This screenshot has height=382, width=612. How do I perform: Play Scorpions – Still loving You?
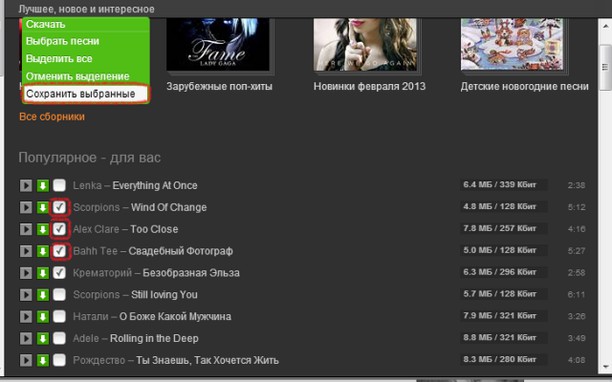pos(26,295)
